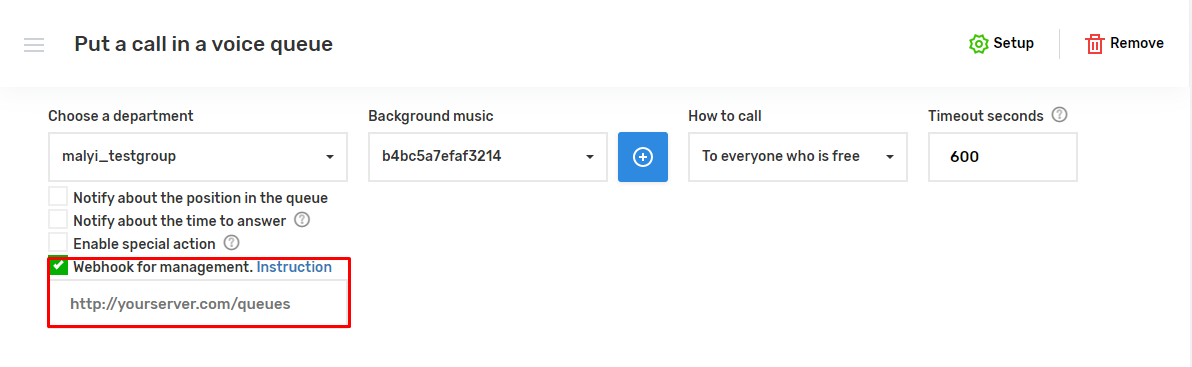The width and height of the screenshot is (1192, 367).
Task: Click the Setup label
Action: [x=1013, y=43]
